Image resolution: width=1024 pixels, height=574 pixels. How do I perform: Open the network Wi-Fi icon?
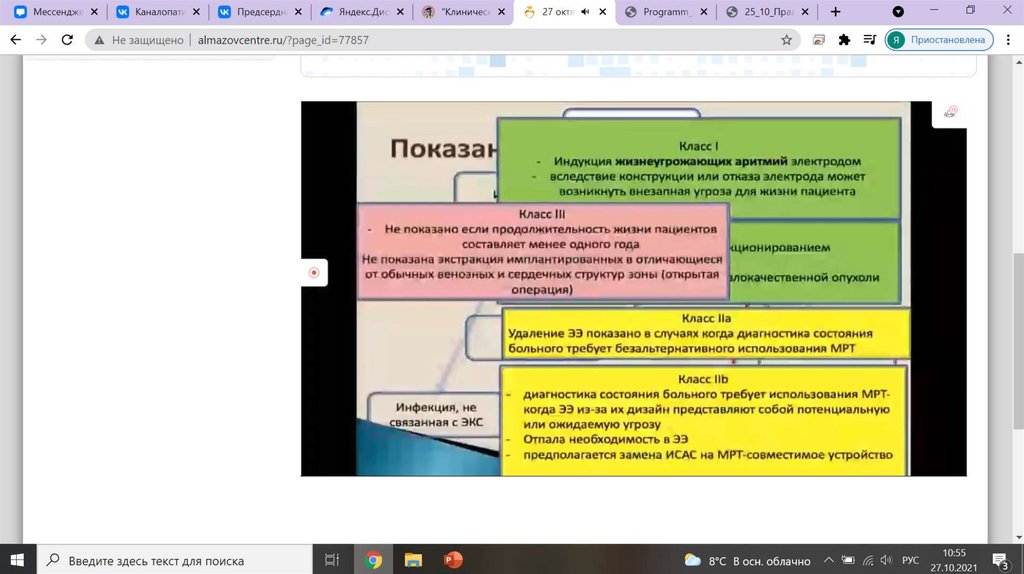pyautogui.click(x=868, y=560)
